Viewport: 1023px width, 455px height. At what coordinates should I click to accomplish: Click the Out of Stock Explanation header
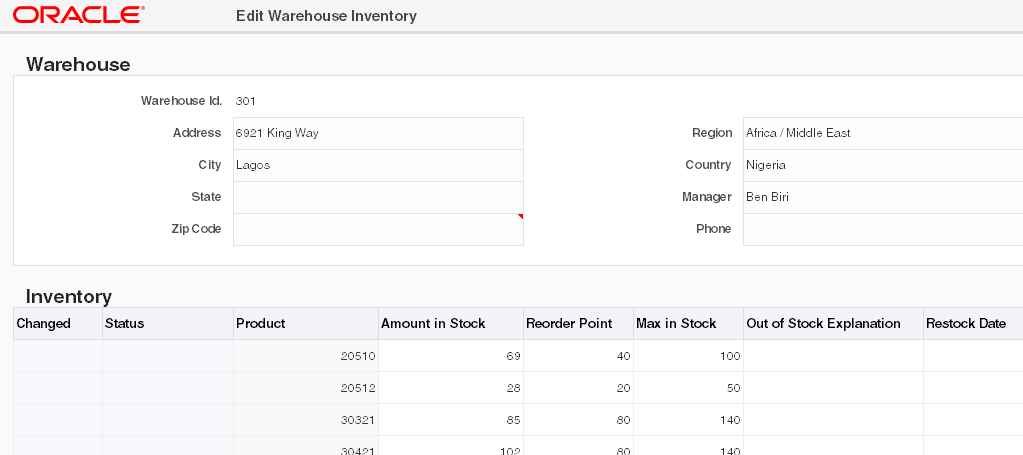[833, 324]
